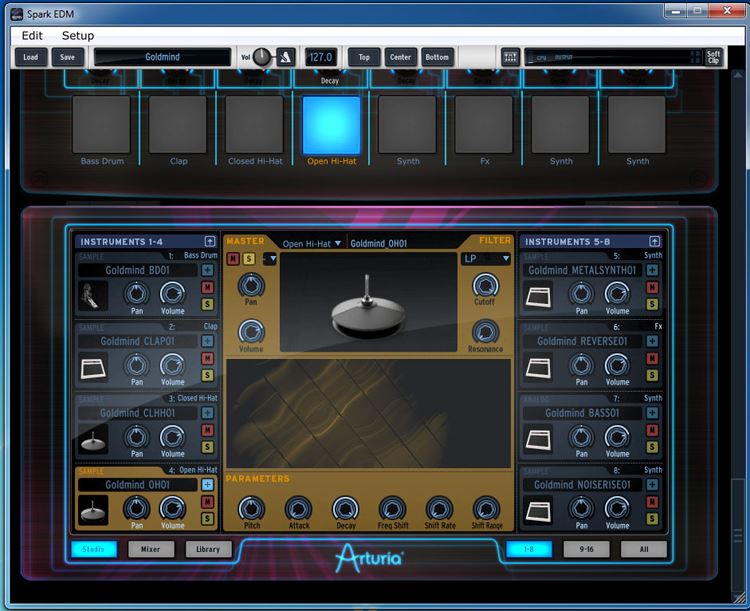
Task: Click the plus icon beside Goldmind_BASS01
Action: [652, 413]
